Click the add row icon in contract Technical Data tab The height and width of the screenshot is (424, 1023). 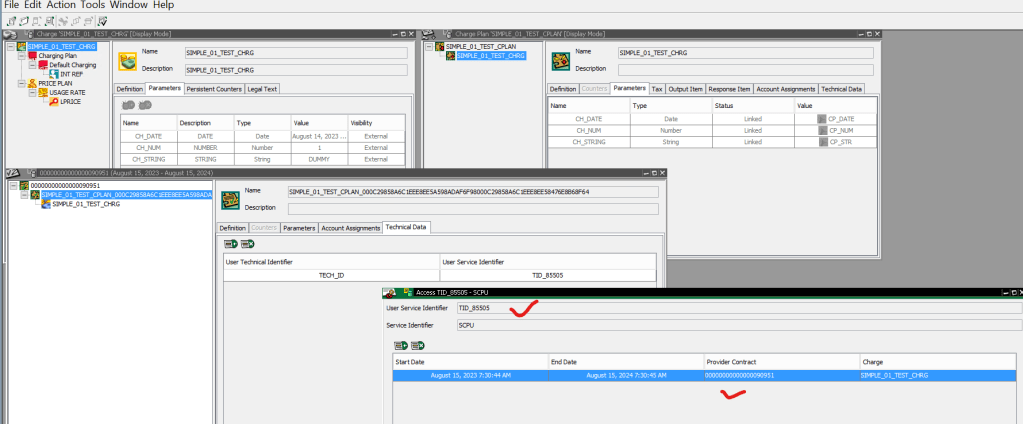pyautogui.click(x=231, y=244)
